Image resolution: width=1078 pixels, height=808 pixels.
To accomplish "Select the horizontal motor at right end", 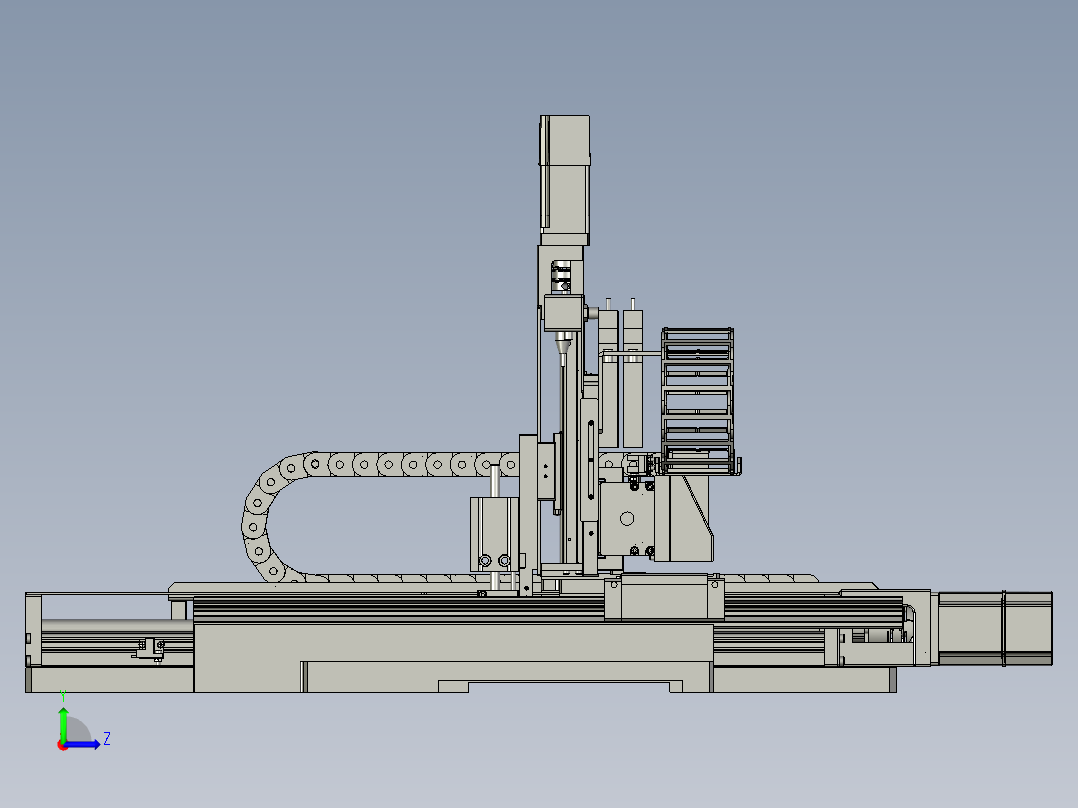I will (x=995, y=629).
